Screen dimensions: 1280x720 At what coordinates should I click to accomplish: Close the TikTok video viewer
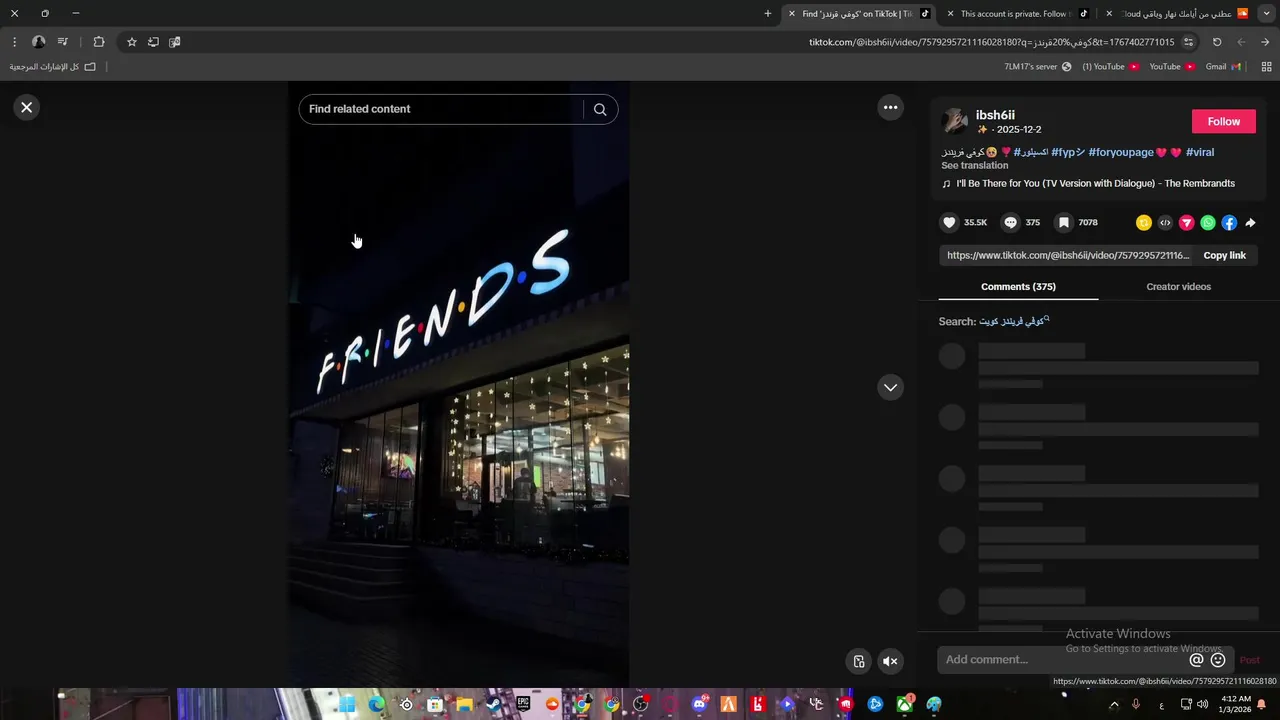pos(27,107)
